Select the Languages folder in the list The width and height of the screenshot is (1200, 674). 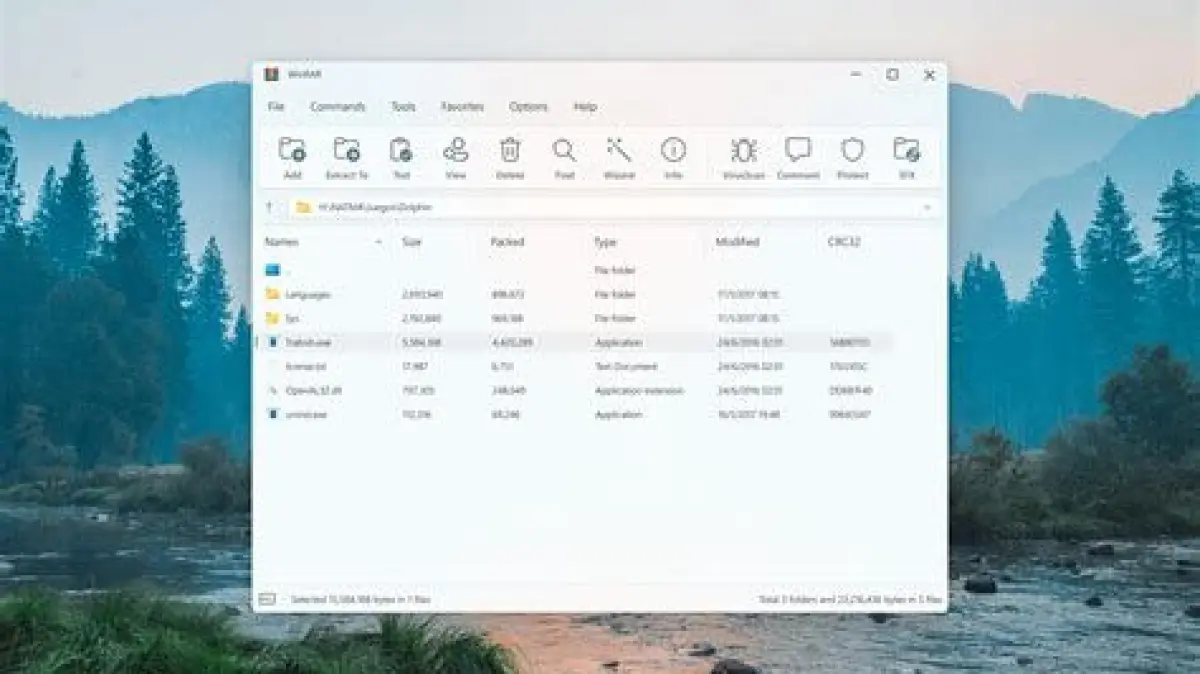click(x=307, y=295)
